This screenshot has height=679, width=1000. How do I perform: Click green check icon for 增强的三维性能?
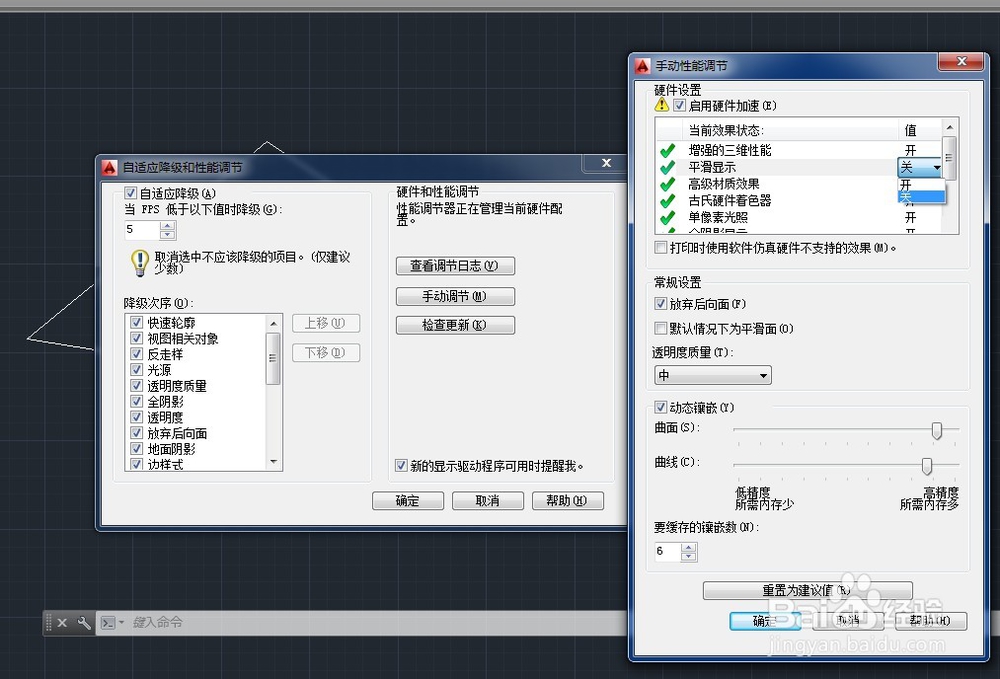[667, 150]
